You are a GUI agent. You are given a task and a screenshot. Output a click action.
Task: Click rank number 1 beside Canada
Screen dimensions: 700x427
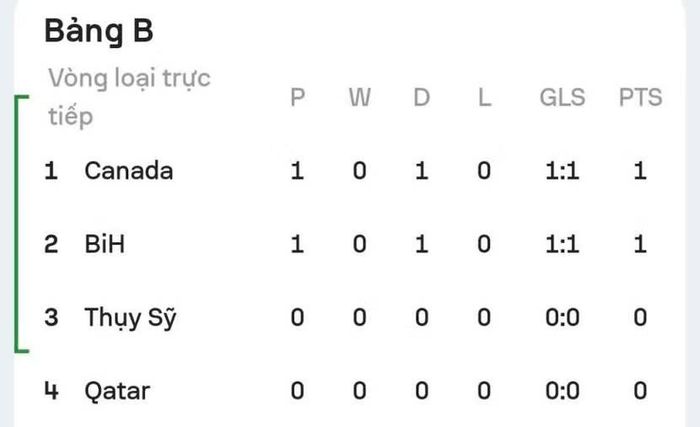click(51, 171)
